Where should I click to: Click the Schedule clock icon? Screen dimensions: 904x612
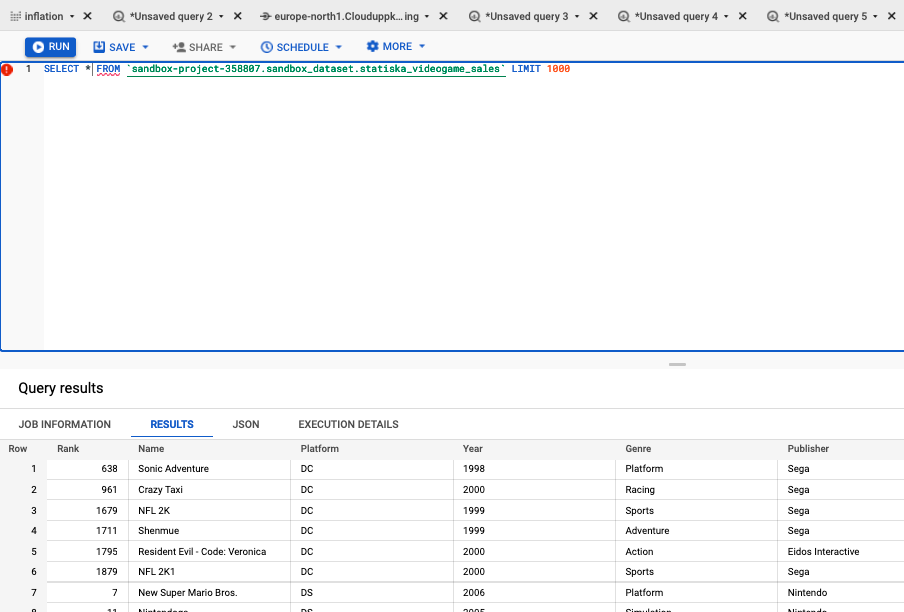[x=265, y=46]
